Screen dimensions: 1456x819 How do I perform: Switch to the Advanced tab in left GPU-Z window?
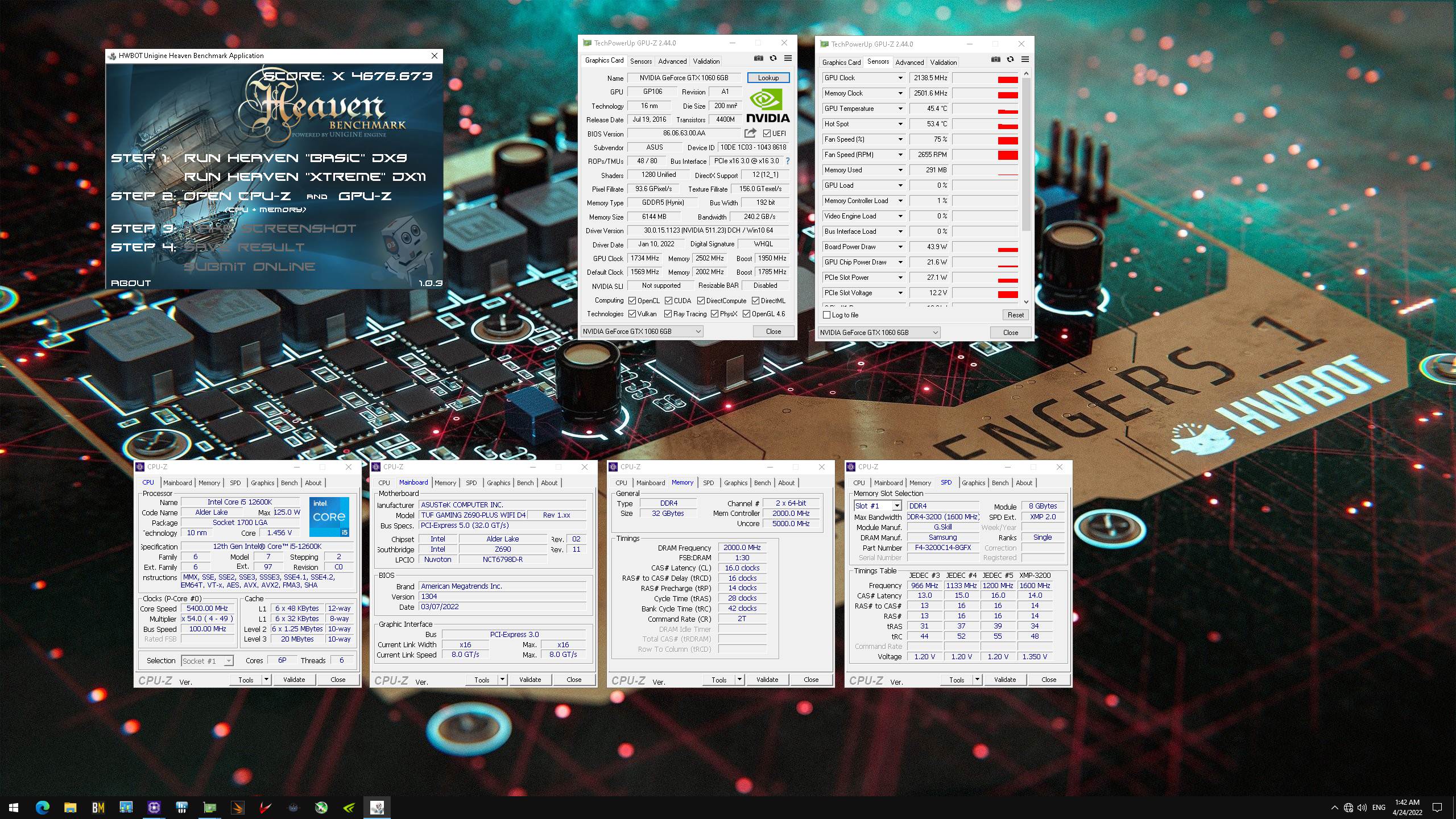click(x=672, y=61)
